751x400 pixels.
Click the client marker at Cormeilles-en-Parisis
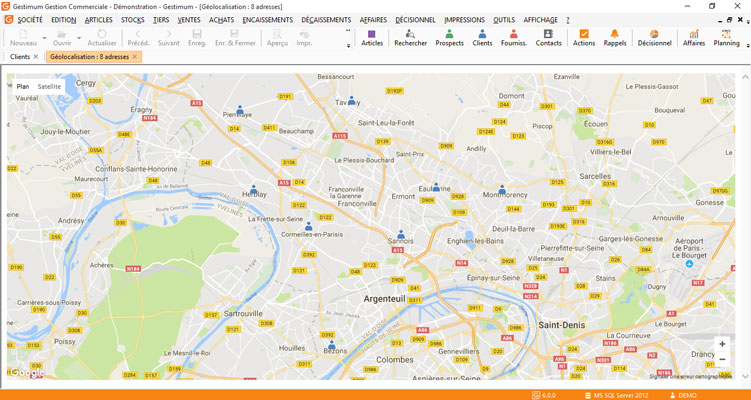click(x=308, y=226)
